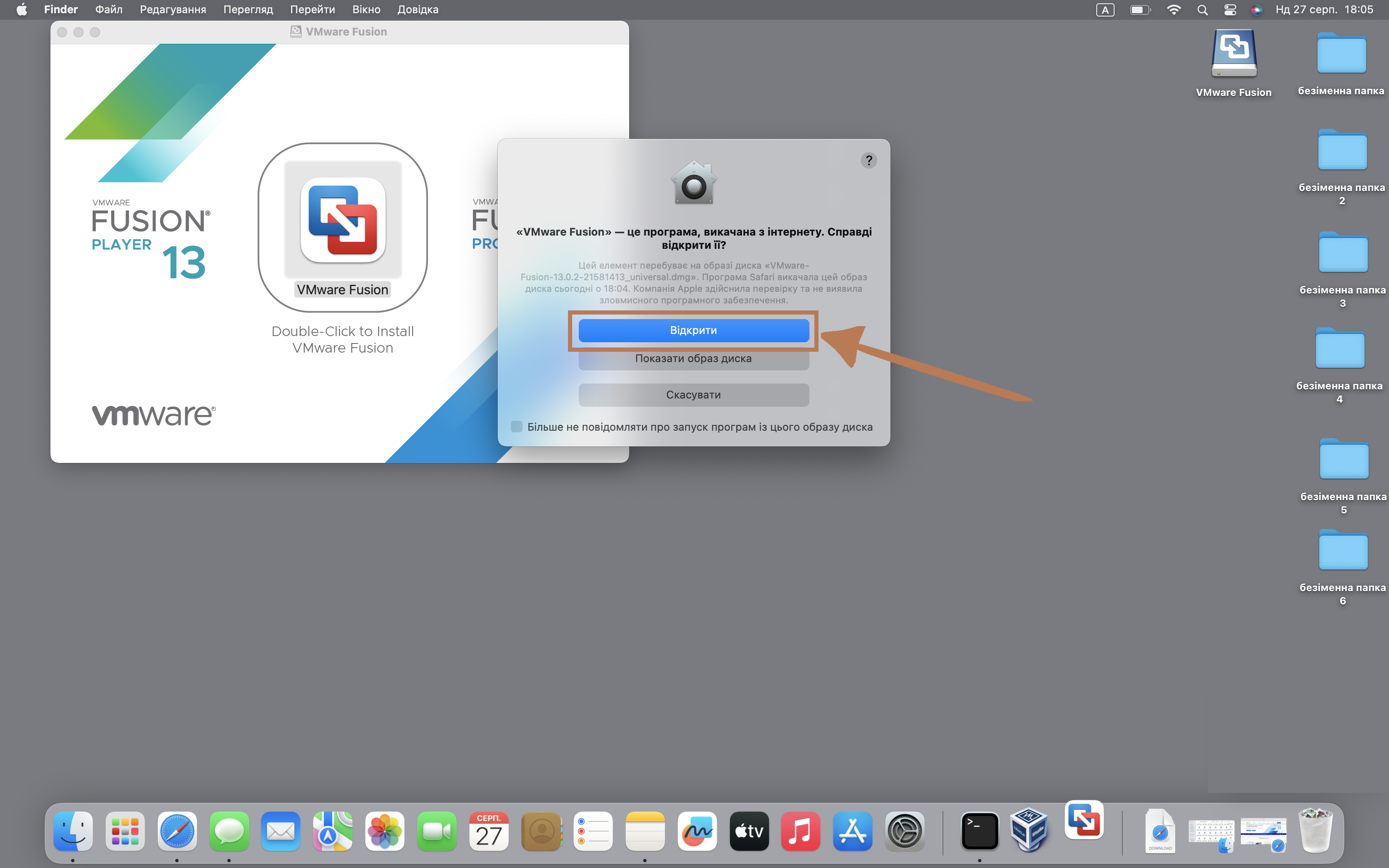1389x868 pixels.
Task: Select the folder named безіменна папка
Action: [x=1341, y=53]
